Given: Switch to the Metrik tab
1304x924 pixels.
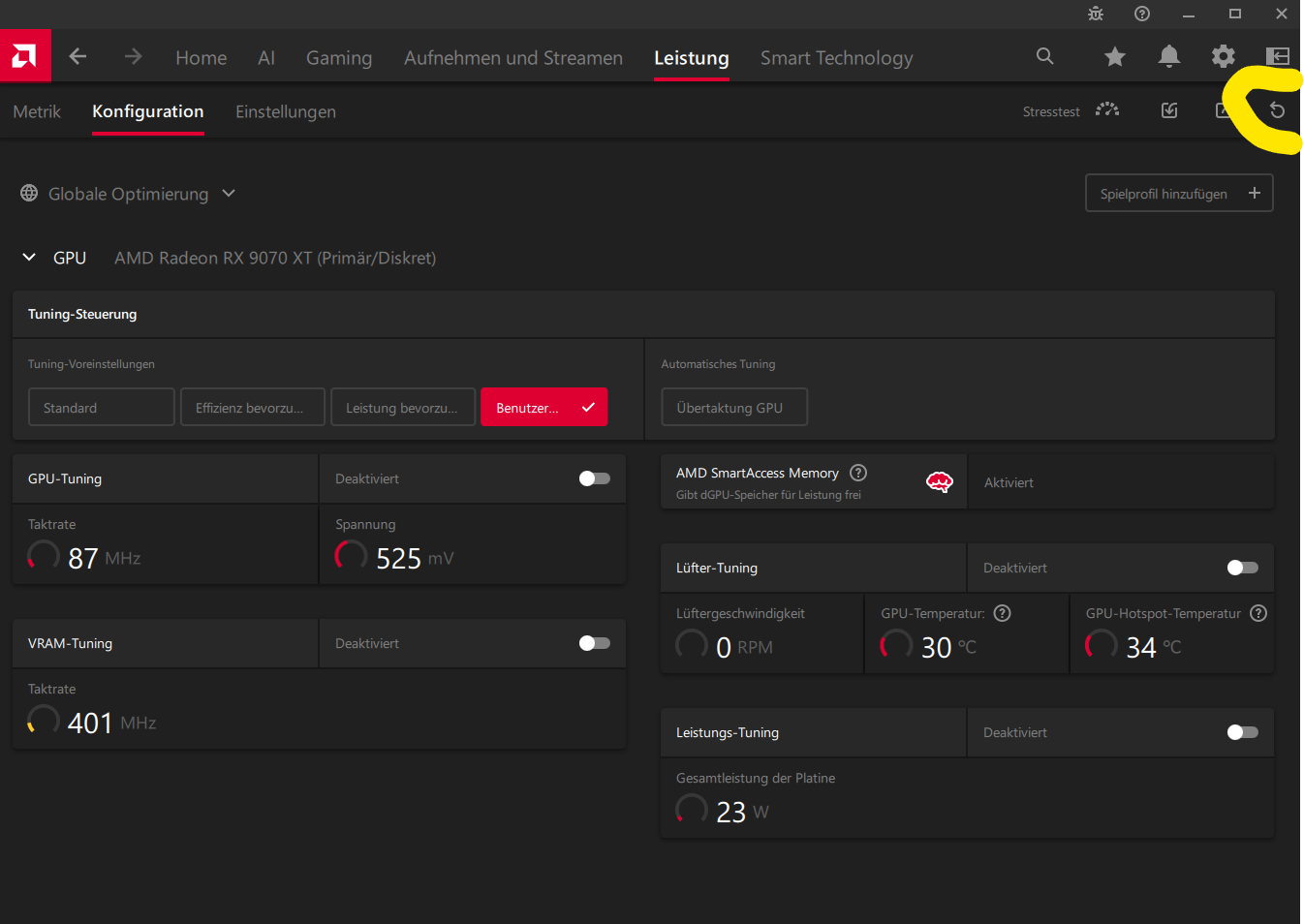Looking at the screenshot, I should [x=37, y=111].
